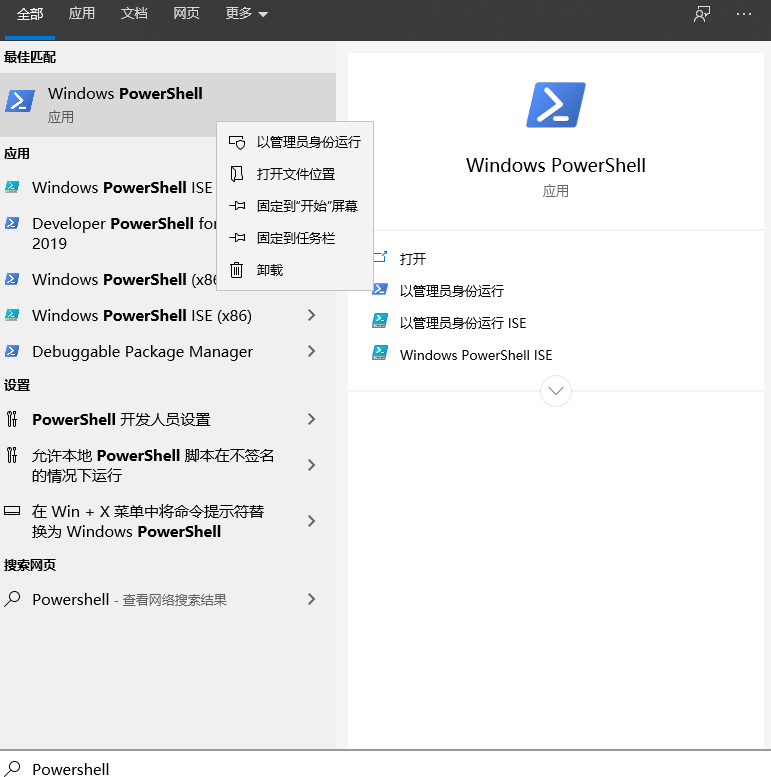Choose 卸载 from the context menu

click(x=295, y=270)
